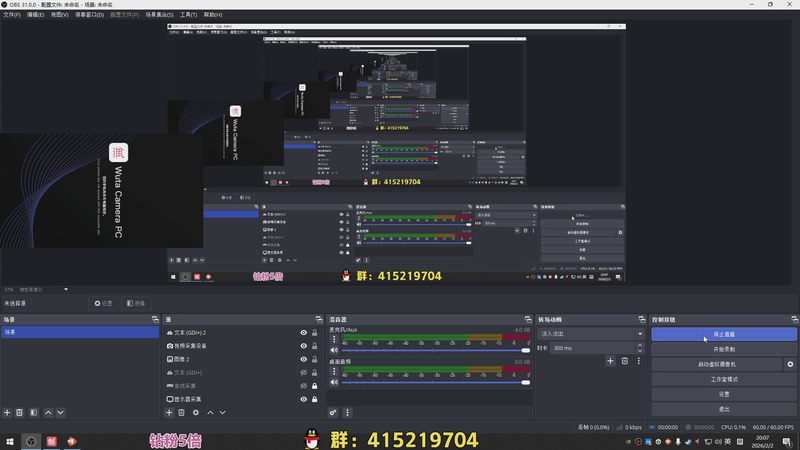Move the scene down with arrow icon

click(60, 412)
